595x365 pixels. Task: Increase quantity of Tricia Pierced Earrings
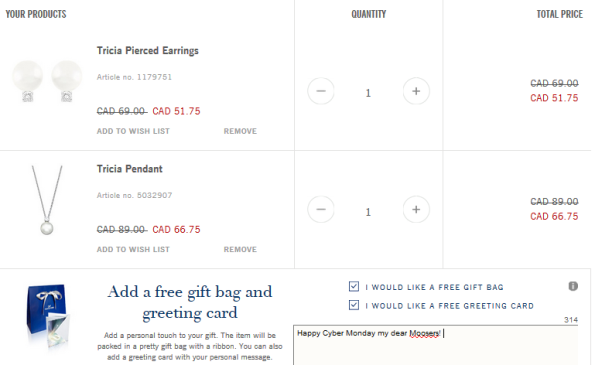416,91
